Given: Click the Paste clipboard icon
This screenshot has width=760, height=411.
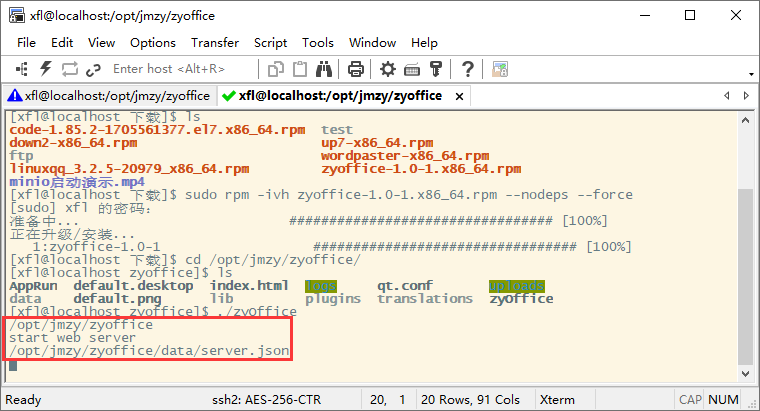Looking at the screenshot, I should 300,69.
